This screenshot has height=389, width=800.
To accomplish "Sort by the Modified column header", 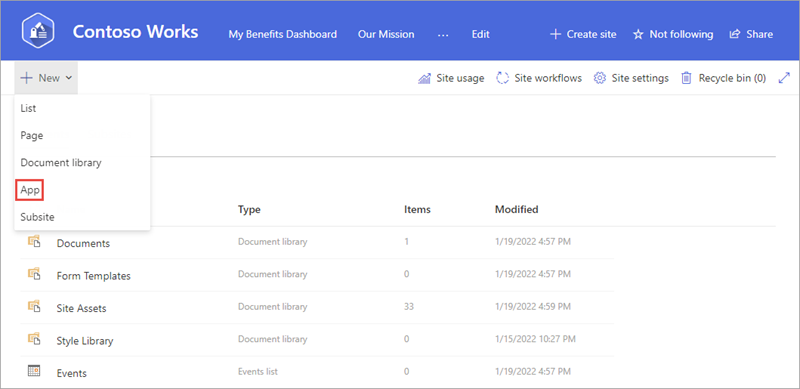I will pos(516,209).
